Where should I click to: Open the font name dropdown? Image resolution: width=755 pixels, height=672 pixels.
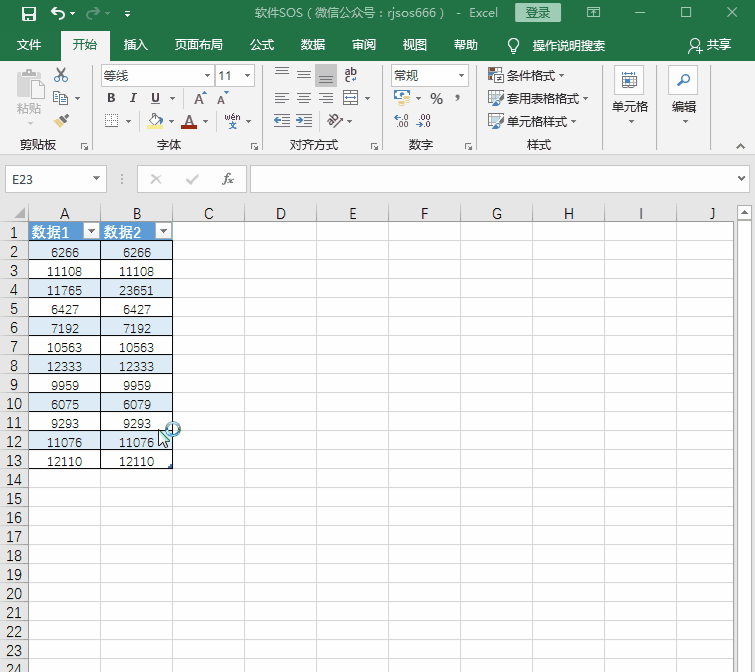207,76
